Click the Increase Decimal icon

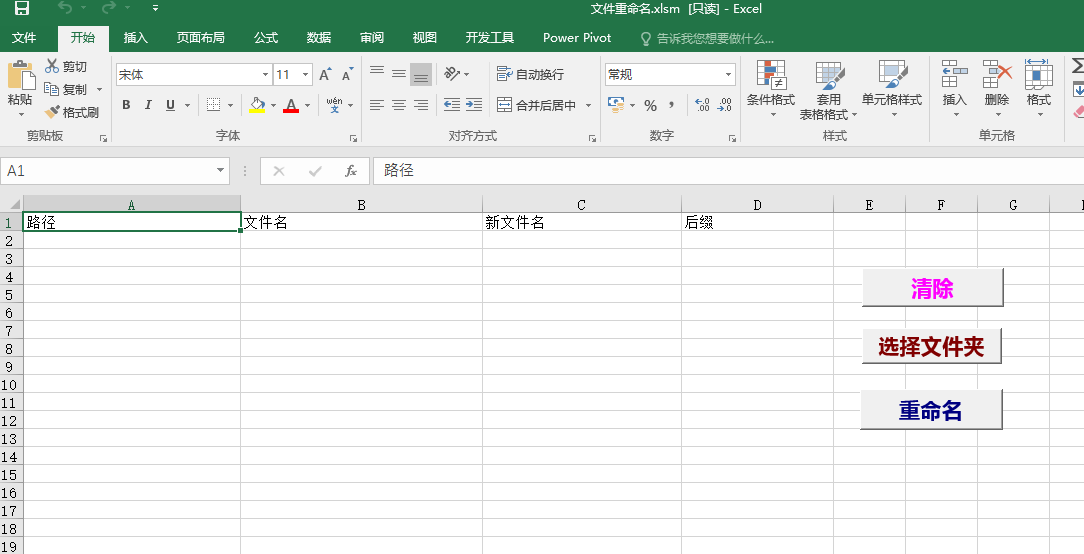pos(701,105)
